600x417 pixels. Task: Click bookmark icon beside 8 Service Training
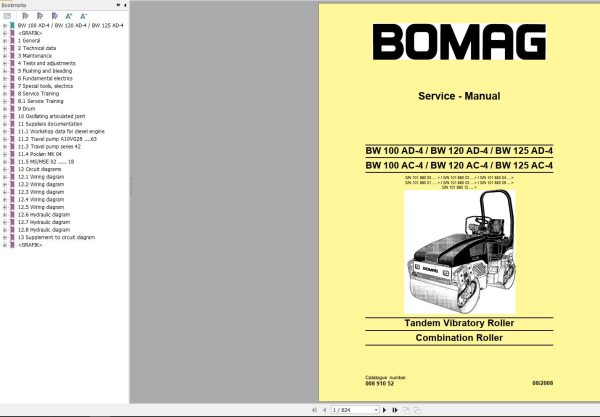click(x=12, y=93)
